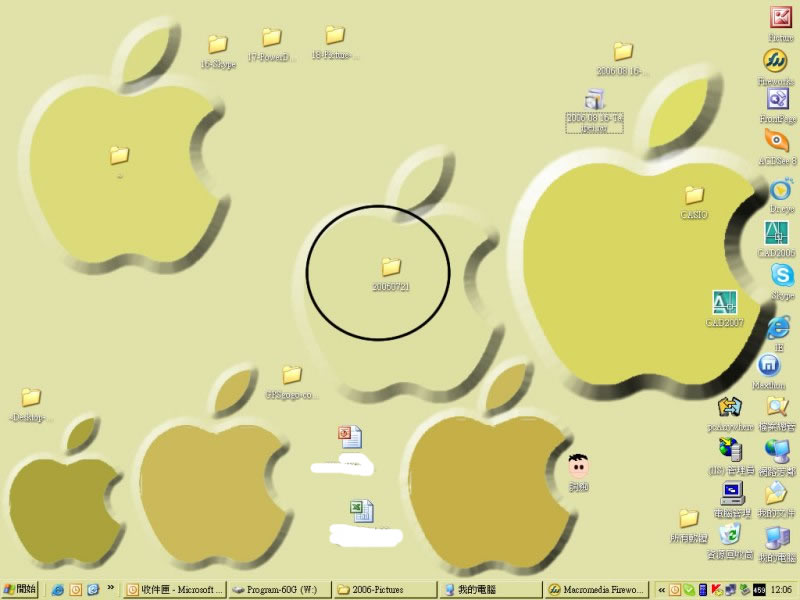Launch the Maxthon browser shortcut
The image size is (800, 600).
pyautogui.click(x=769, y=365)
